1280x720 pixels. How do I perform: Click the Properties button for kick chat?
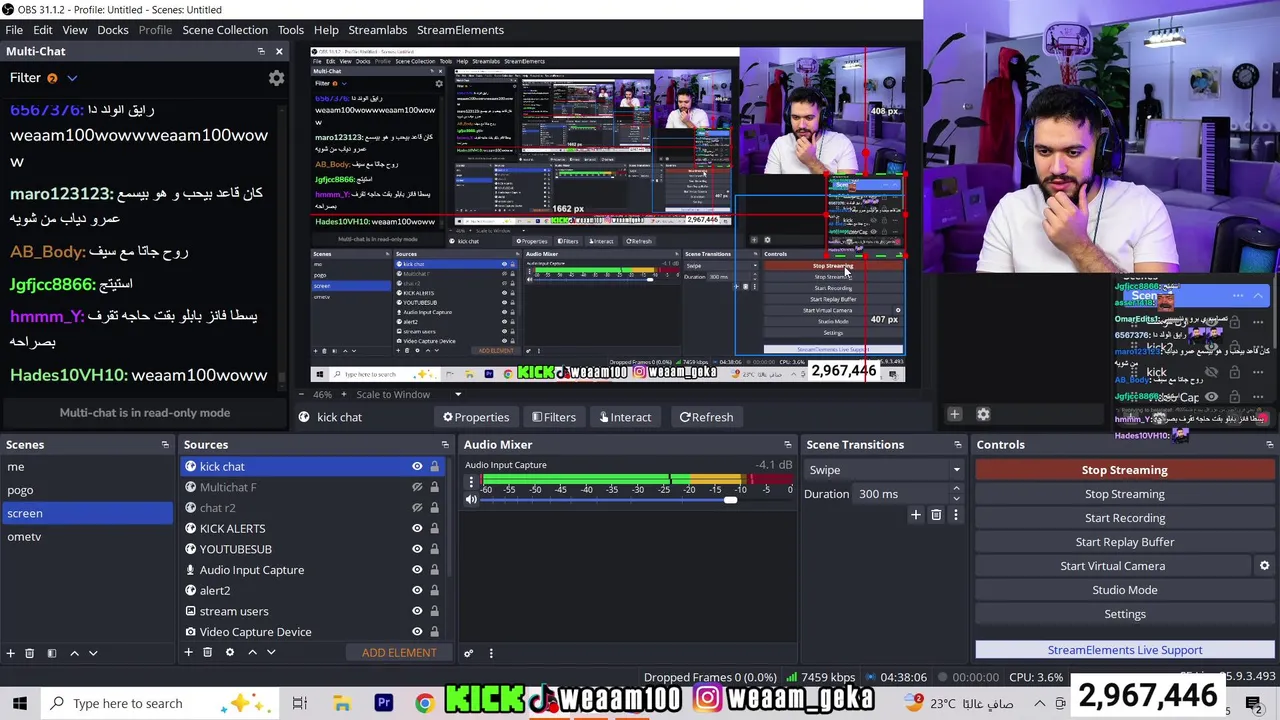(476, 417)
